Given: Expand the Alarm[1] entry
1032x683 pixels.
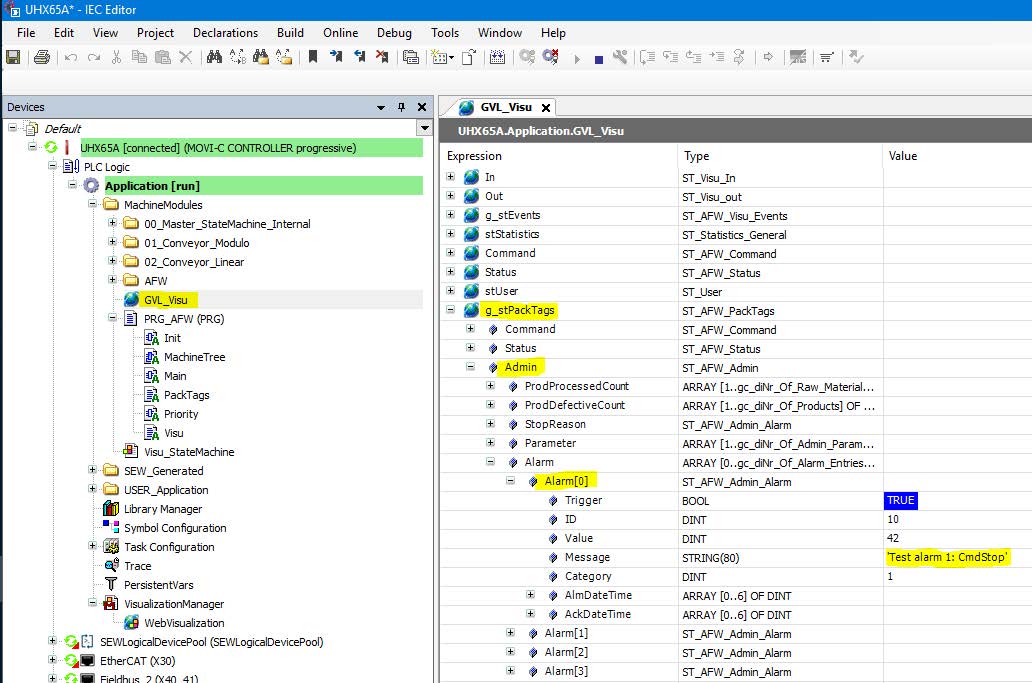Looking at the screenshot, I should tap(510, 633).
